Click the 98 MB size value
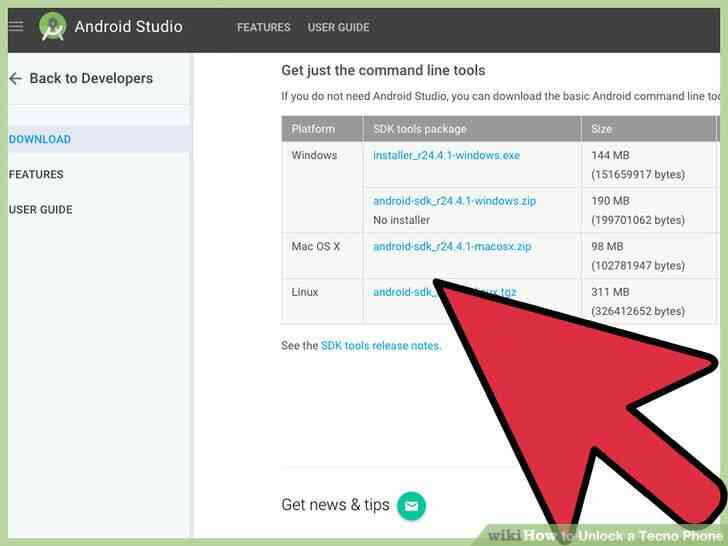Viewport: 728px width, 546px height. tap(607, 247)
